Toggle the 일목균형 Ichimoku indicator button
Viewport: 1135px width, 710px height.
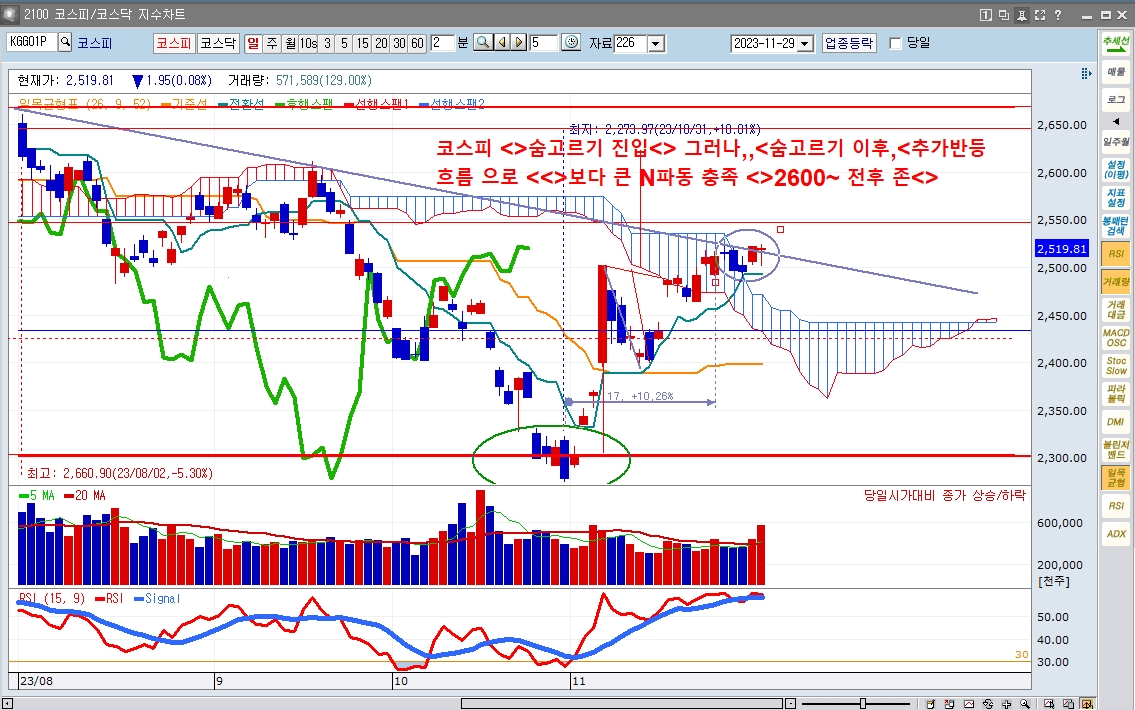point(1116,477)
